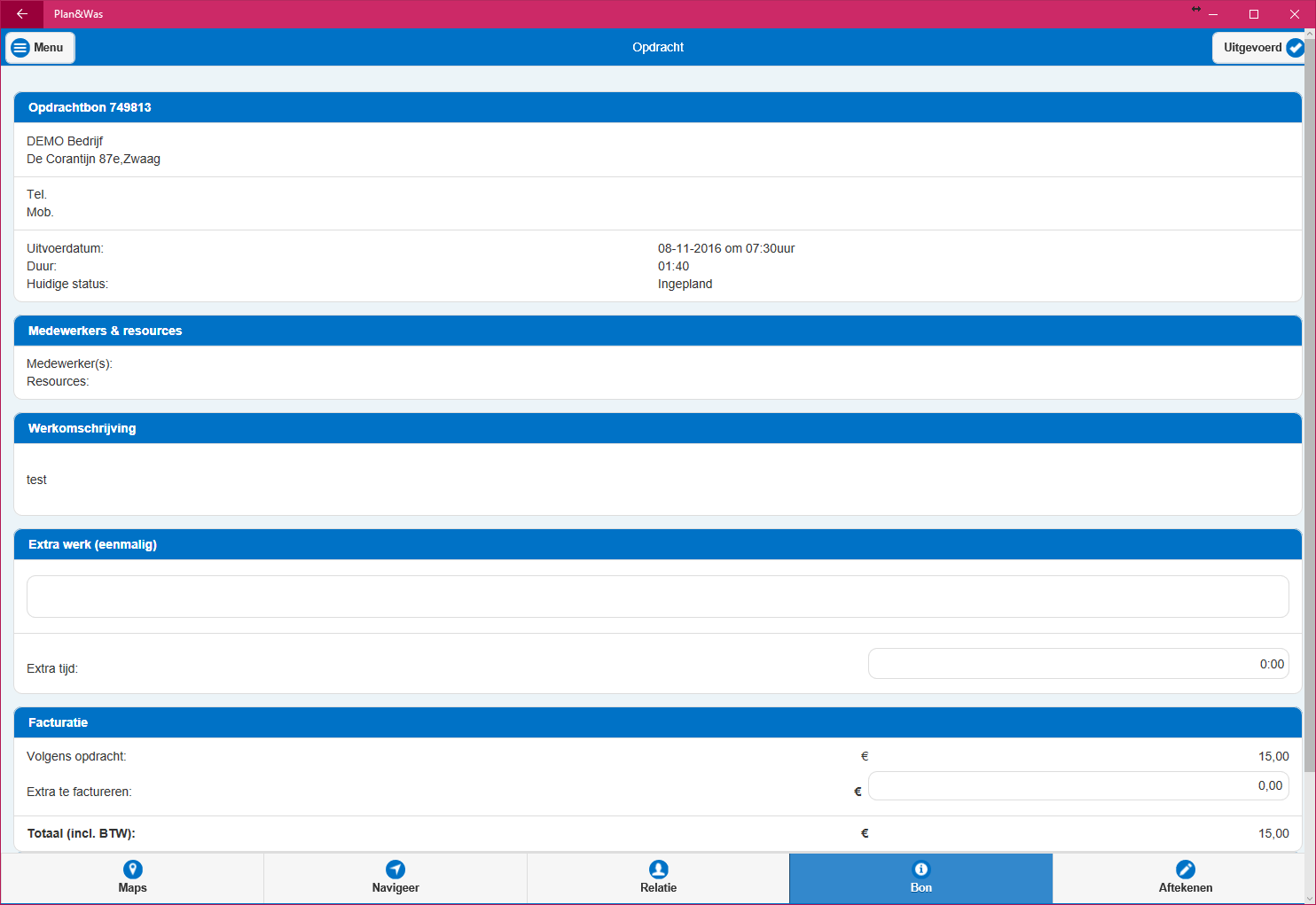This screenshot has height=905, width=1316.
Task: Open the Maps tab
Action: pyautogui.click(x=132, y=878)
